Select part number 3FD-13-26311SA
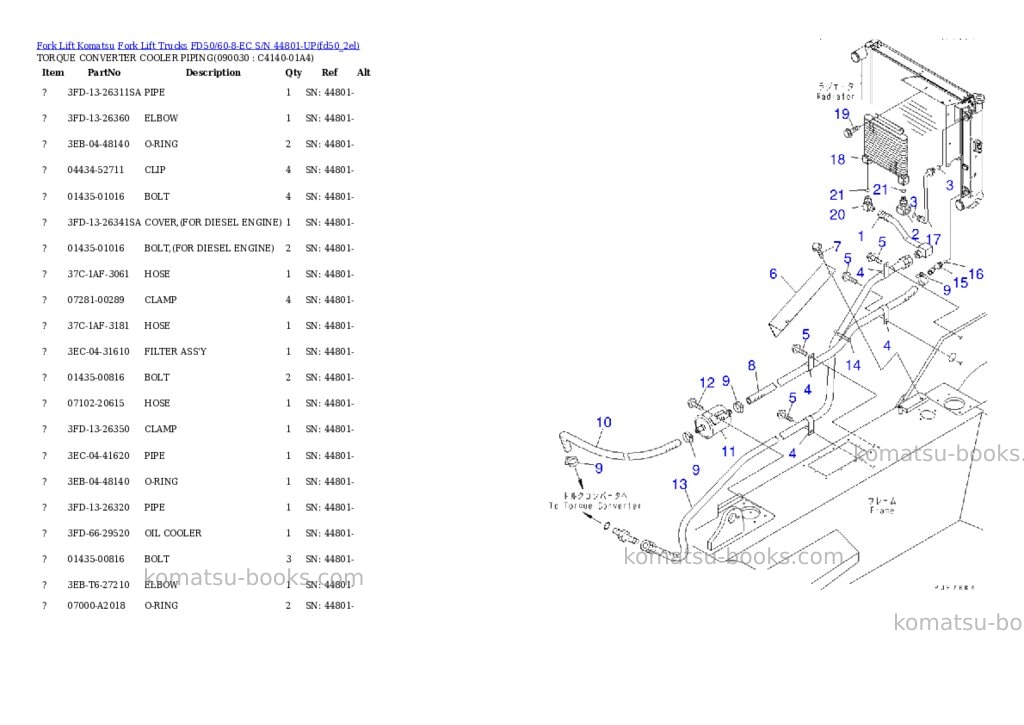This screenshot has height=725, width=1024. 104,93
